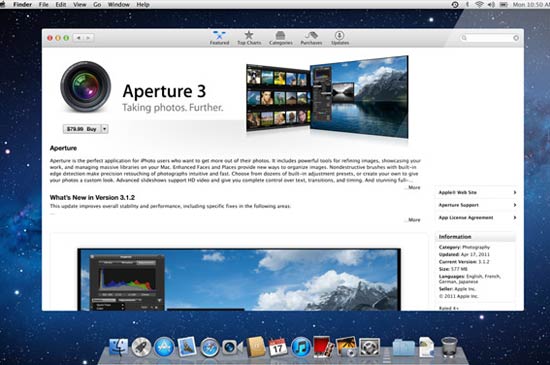This screenshot has width=550, height=365.
Task: Open Launchpad rocket icon in the Dock
Action: pos(141,347)
